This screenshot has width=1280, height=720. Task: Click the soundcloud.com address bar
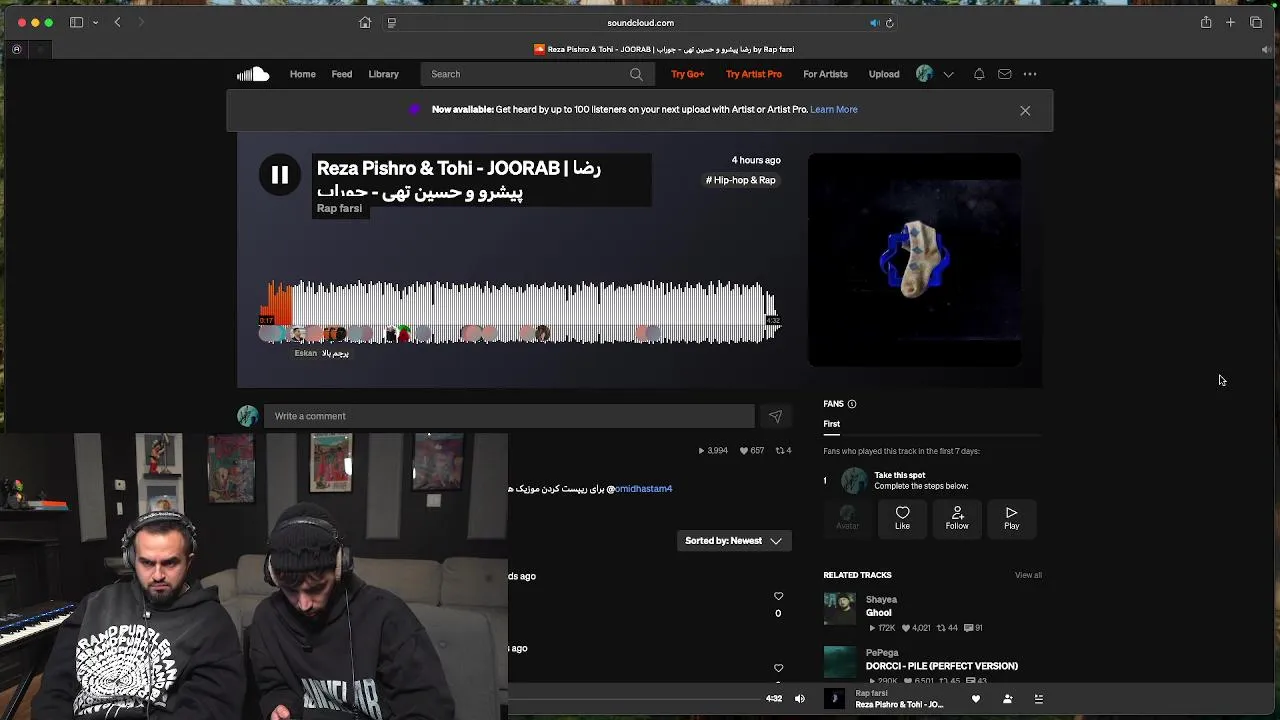coord(640,23)
